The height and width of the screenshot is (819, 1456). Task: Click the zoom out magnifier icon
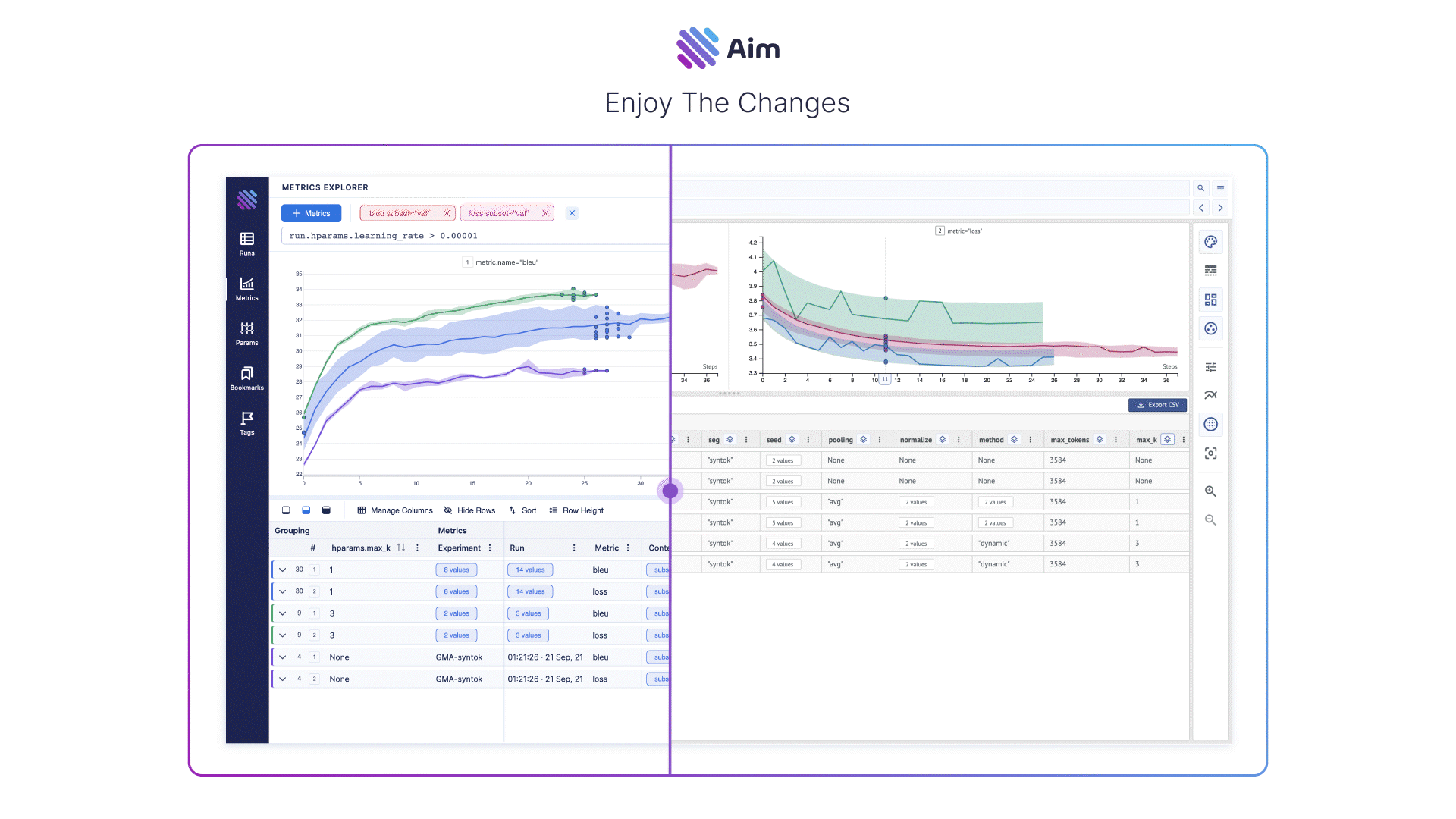pyautogui.click(x=1210, y=520)
